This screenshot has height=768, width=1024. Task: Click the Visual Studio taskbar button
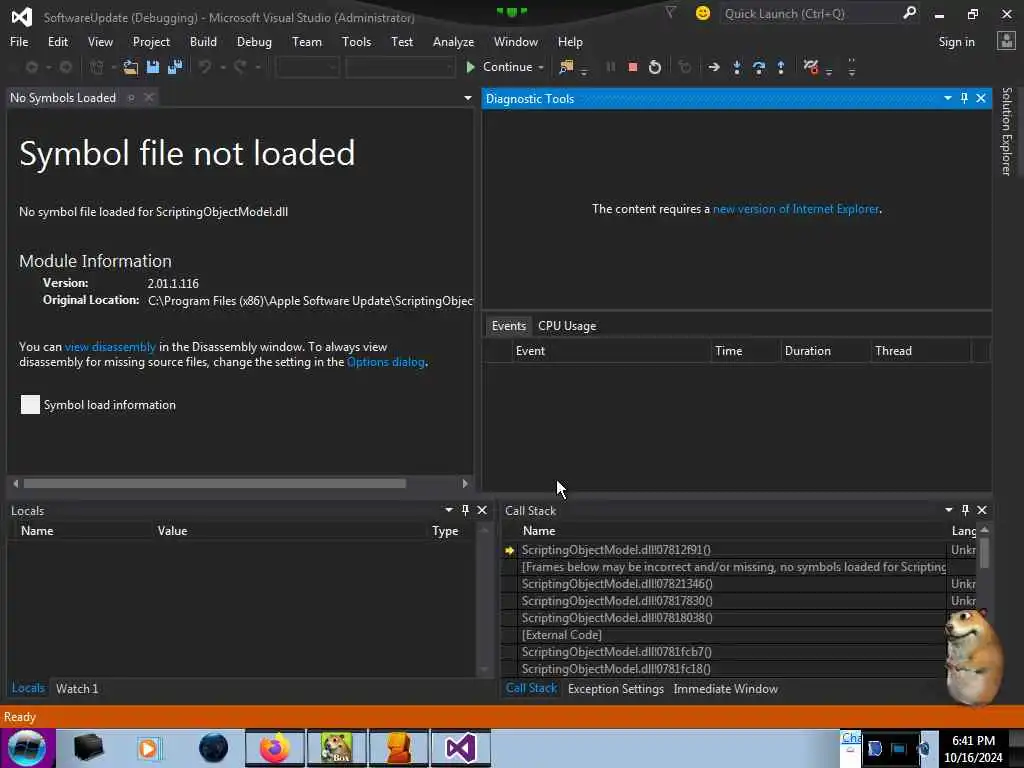click(x=460, y=748)
